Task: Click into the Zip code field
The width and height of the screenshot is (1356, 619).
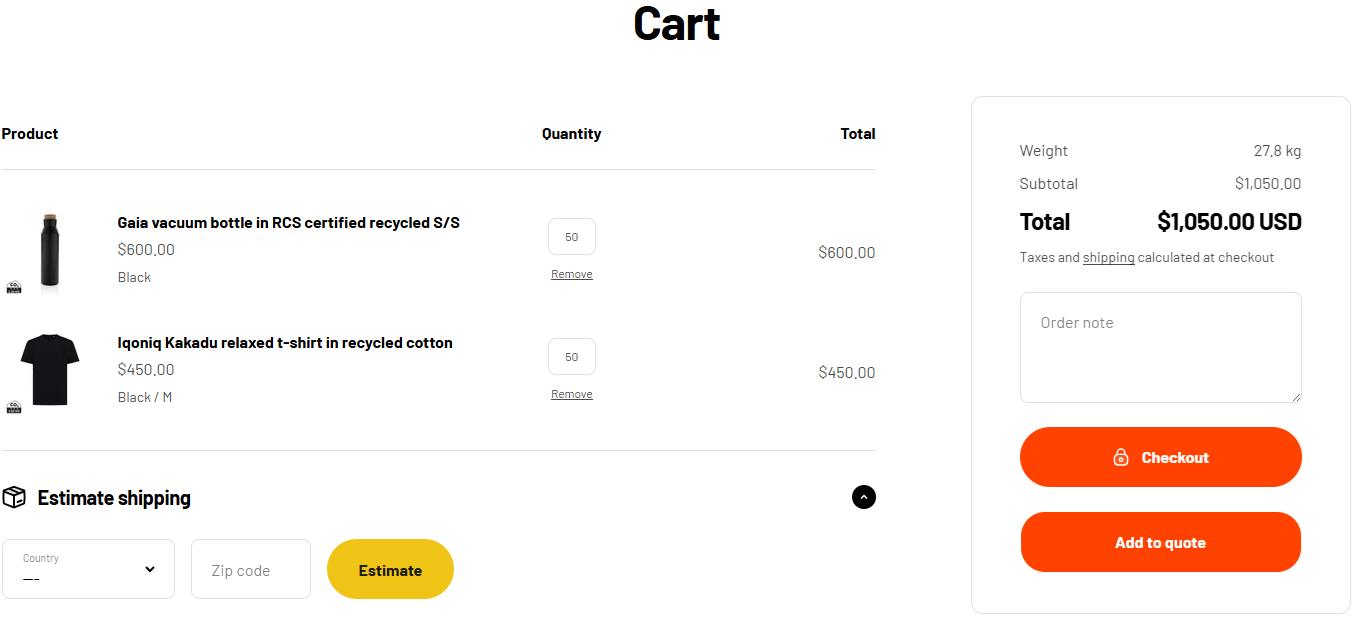Action: [x=251, y=570]
